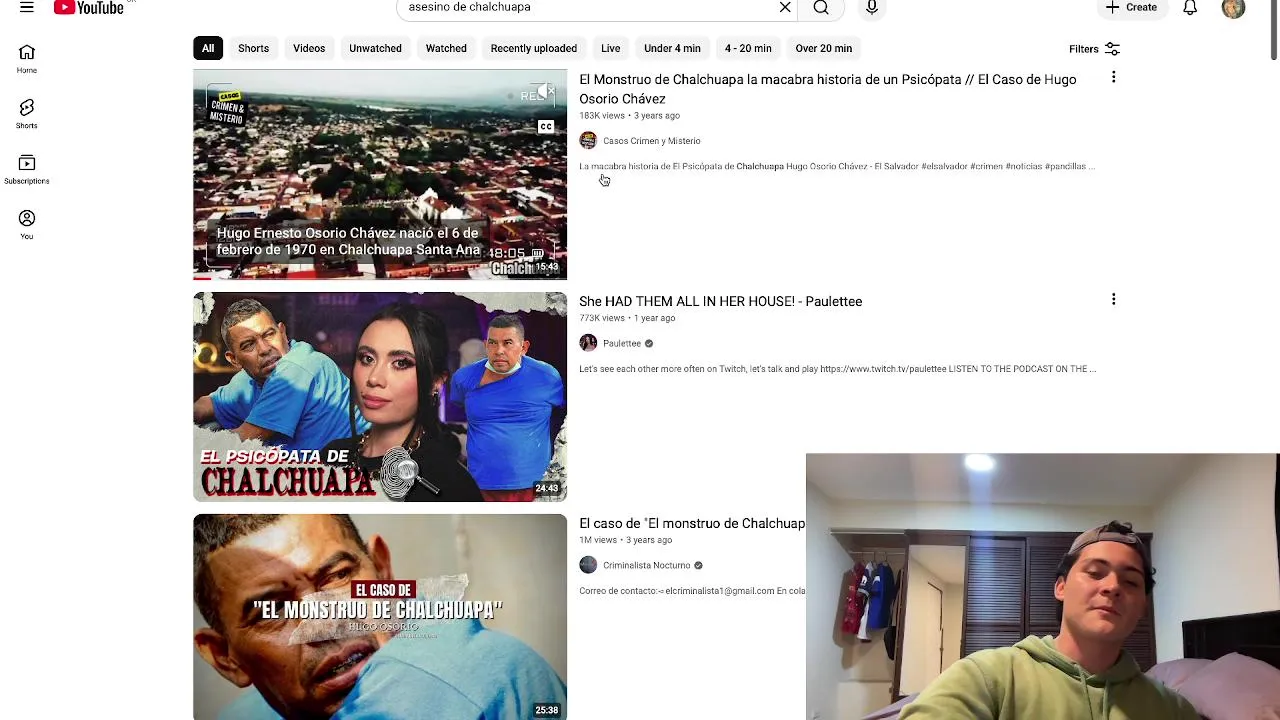Click the page vertical scrollbar
This screenshot has width=1280, height=720.
(1274, 30)
